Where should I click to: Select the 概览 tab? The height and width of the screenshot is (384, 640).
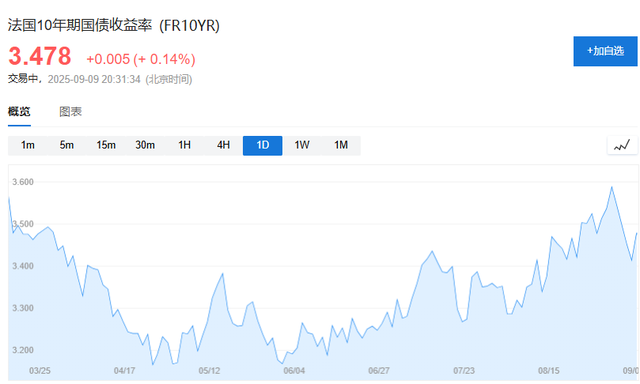tap(19, 111)
